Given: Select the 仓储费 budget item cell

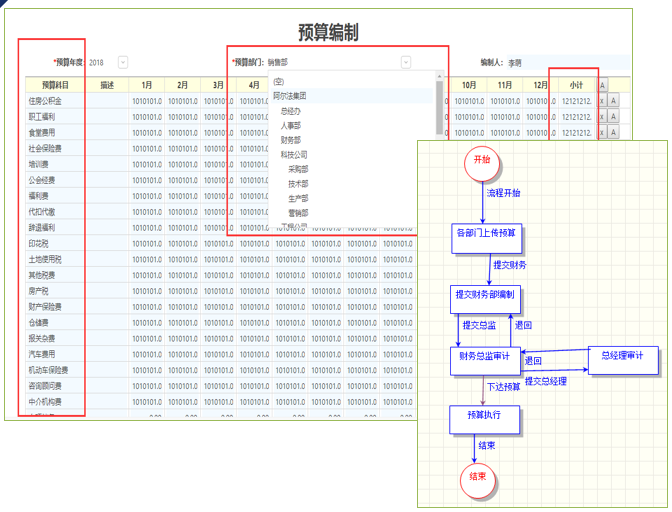Looking at the screenshot, I should [x=55, y=323].
